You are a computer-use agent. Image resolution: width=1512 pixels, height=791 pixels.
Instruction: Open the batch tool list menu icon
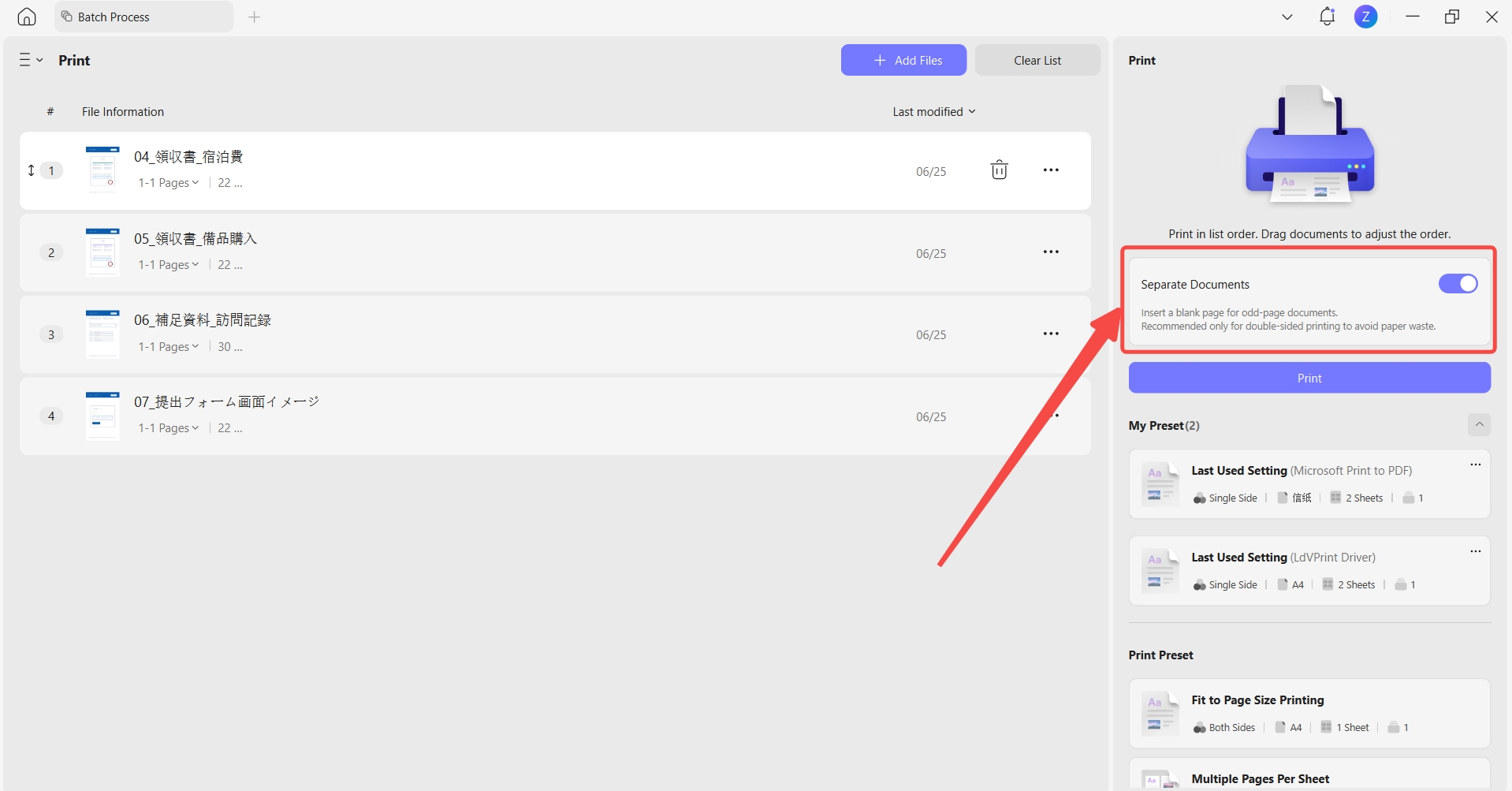pos(31,60)
